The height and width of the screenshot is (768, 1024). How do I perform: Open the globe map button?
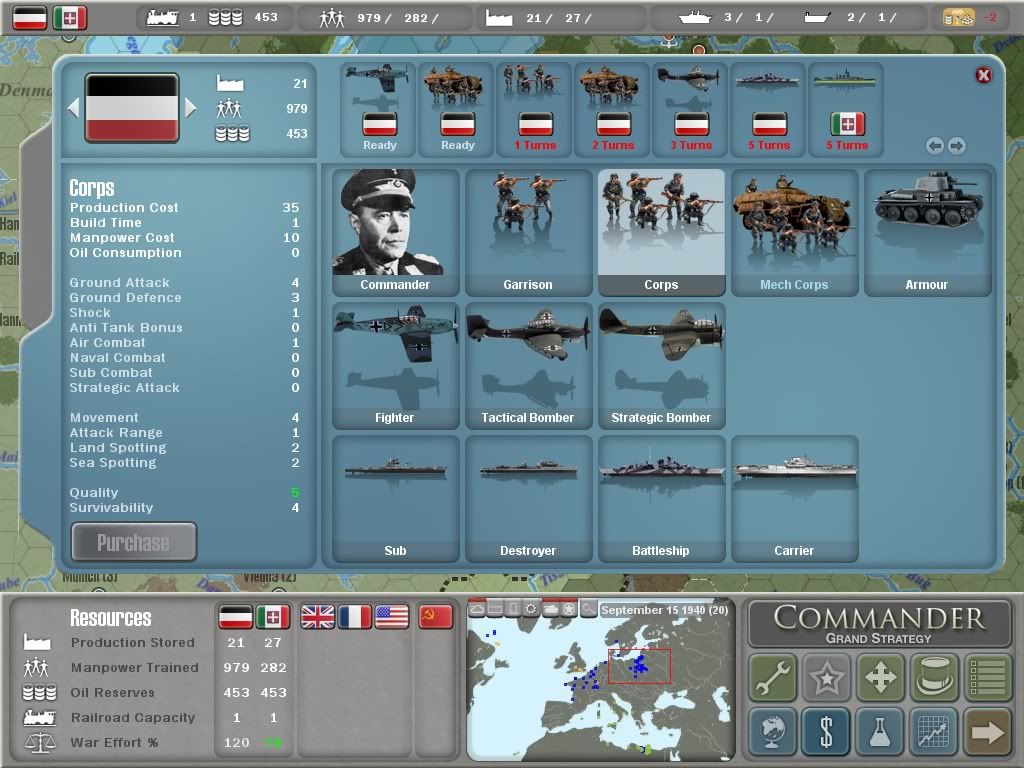(x=773, y=731)
